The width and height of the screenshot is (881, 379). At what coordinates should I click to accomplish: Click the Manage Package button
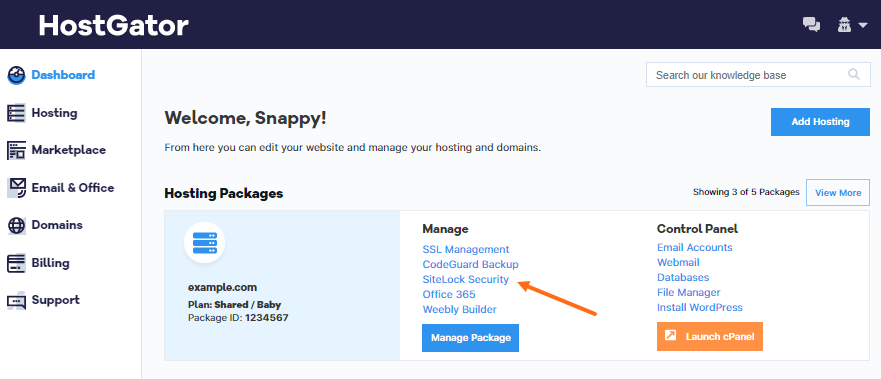[x=470, y=337]
